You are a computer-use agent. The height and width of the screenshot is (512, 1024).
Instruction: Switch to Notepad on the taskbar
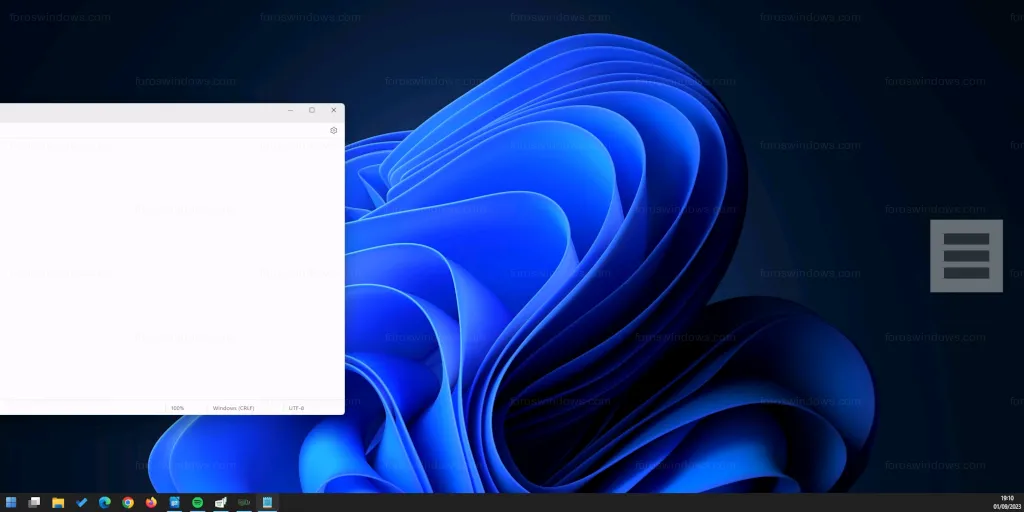(267, 502)
